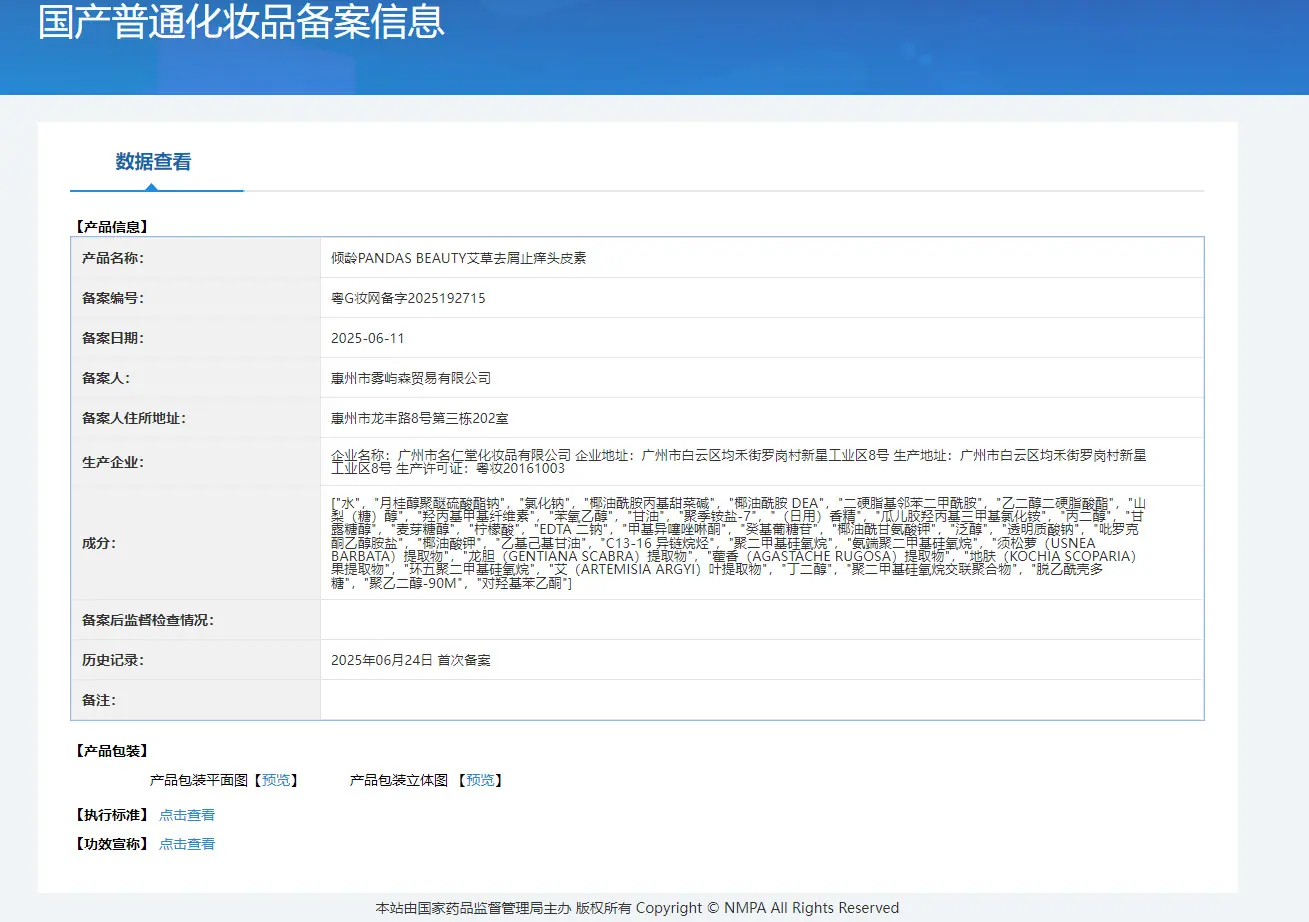1309x922 pixels.
Task: Preview the 产品包装平面图 image
Action: click(x=276, y=780)
